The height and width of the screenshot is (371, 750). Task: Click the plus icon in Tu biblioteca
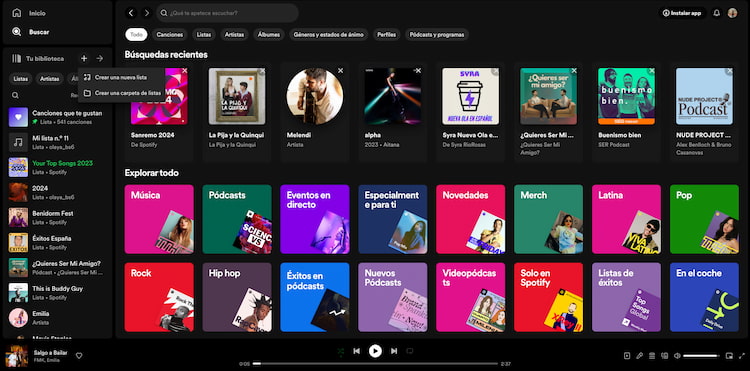click(84, 58)
